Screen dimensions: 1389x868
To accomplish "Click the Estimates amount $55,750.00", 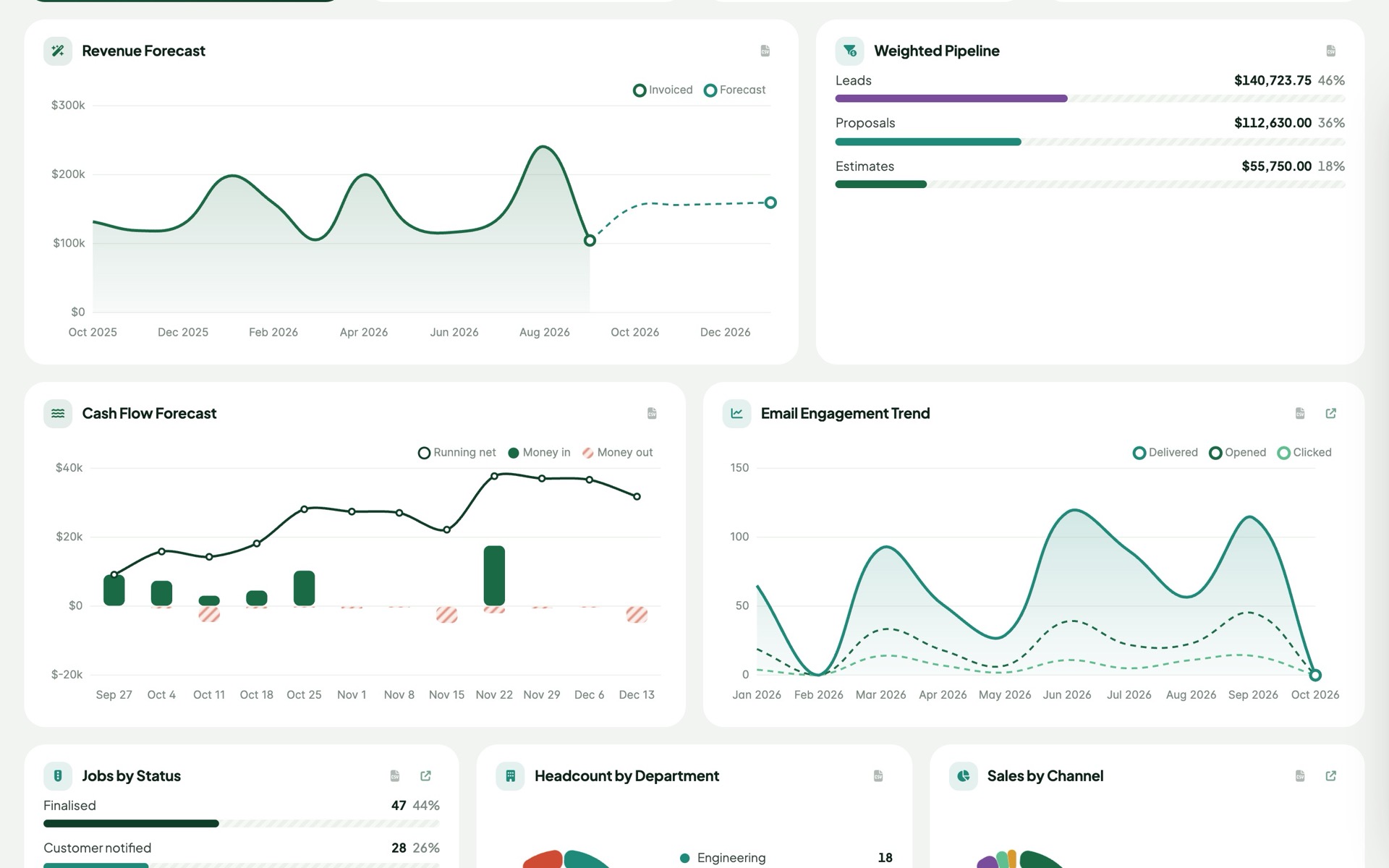I will [x=1276, y=166].
